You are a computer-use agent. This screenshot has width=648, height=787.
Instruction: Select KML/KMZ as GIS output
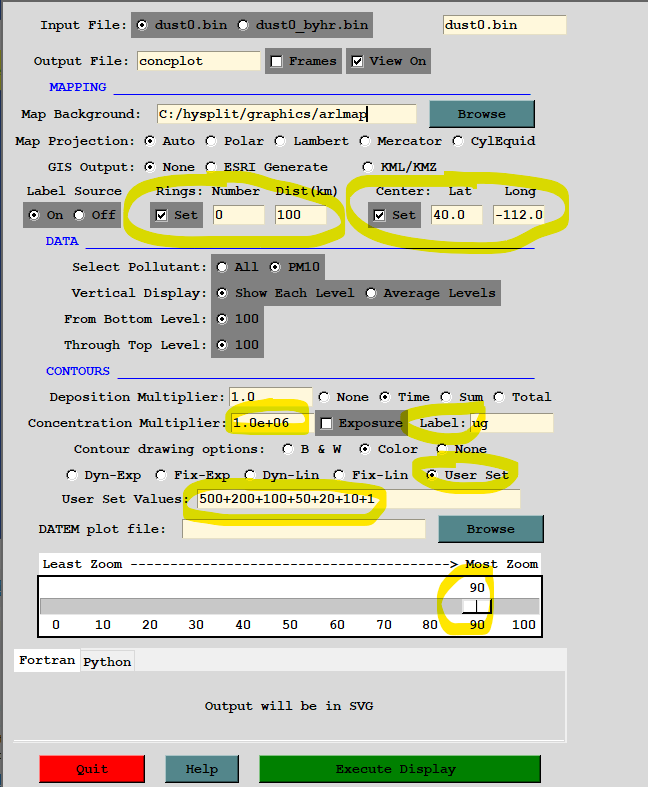(369, 167)
